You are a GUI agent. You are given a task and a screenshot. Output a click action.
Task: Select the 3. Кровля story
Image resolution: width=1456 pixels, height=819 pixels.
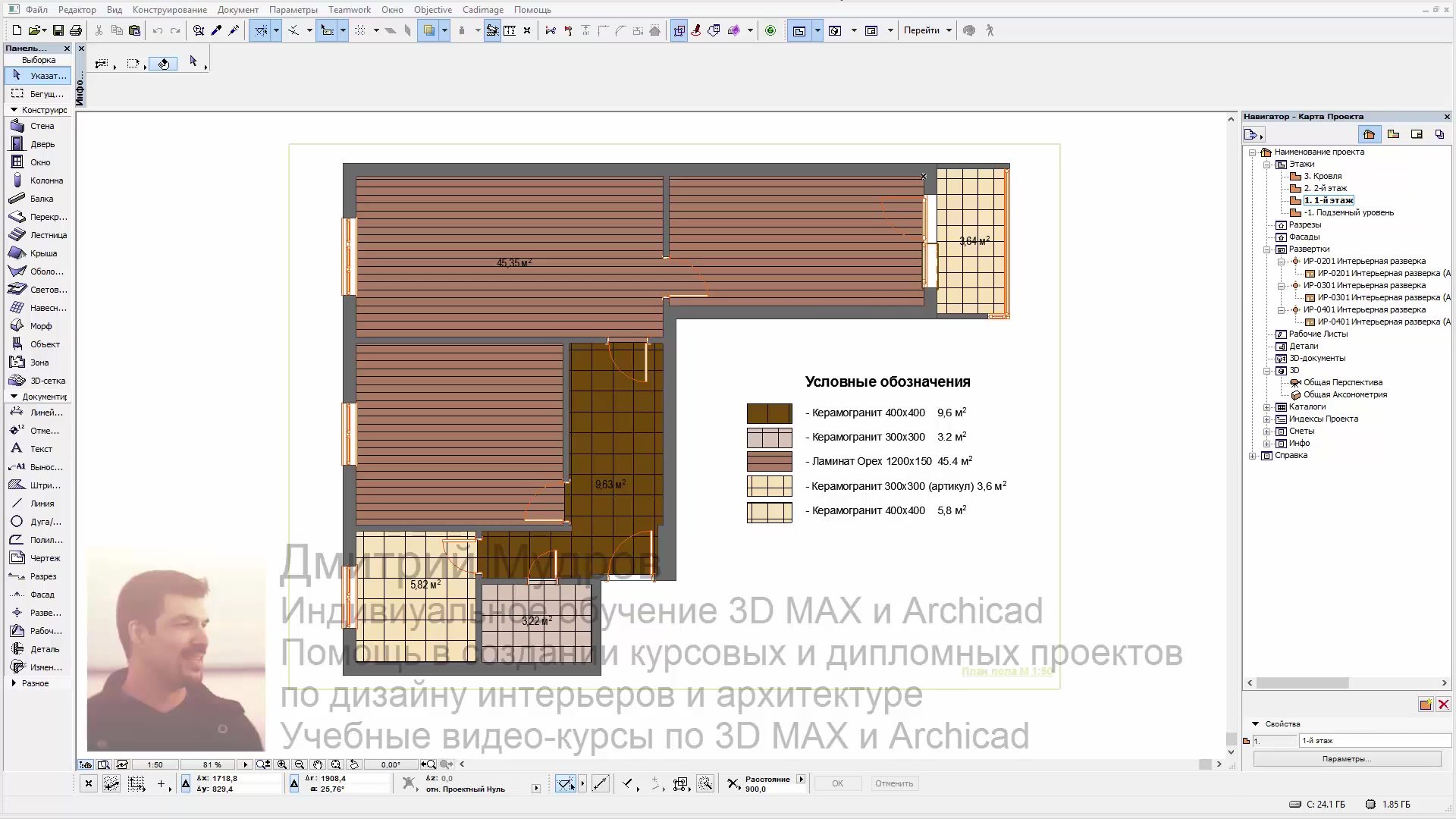click(1323, 177)
